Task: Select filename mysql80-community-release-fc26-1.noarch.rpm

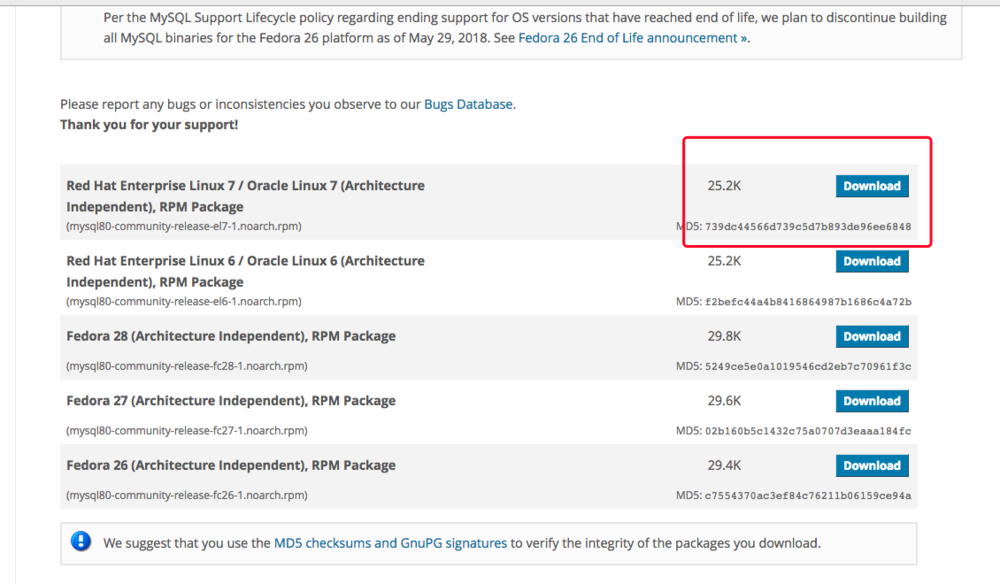Action: coord(187,495)
